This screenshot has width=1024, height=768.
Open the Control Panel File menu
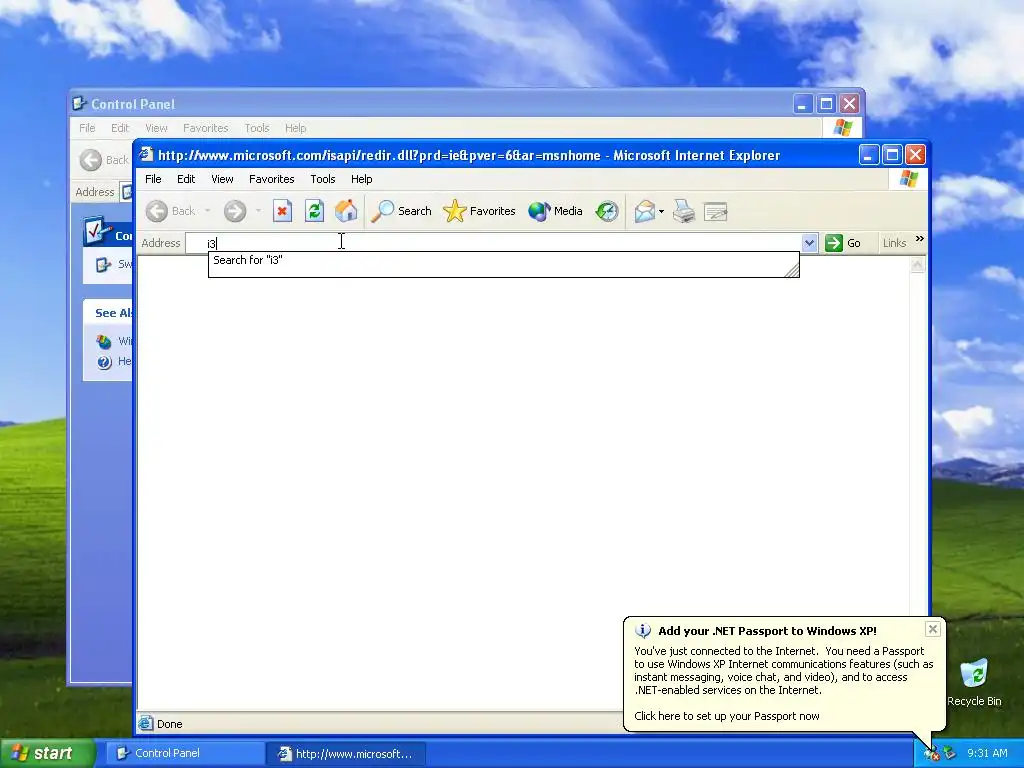coord(88,128)
